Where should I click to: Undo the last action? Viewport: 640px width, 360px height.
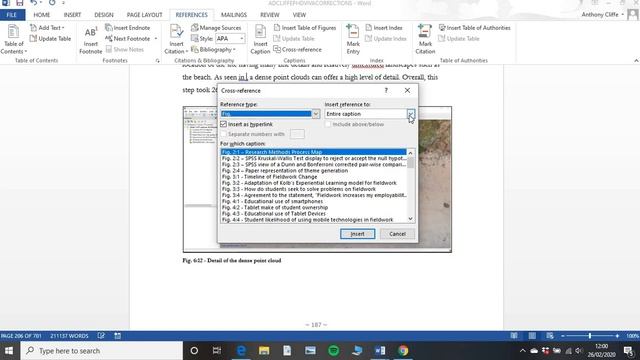coord(33,3)
